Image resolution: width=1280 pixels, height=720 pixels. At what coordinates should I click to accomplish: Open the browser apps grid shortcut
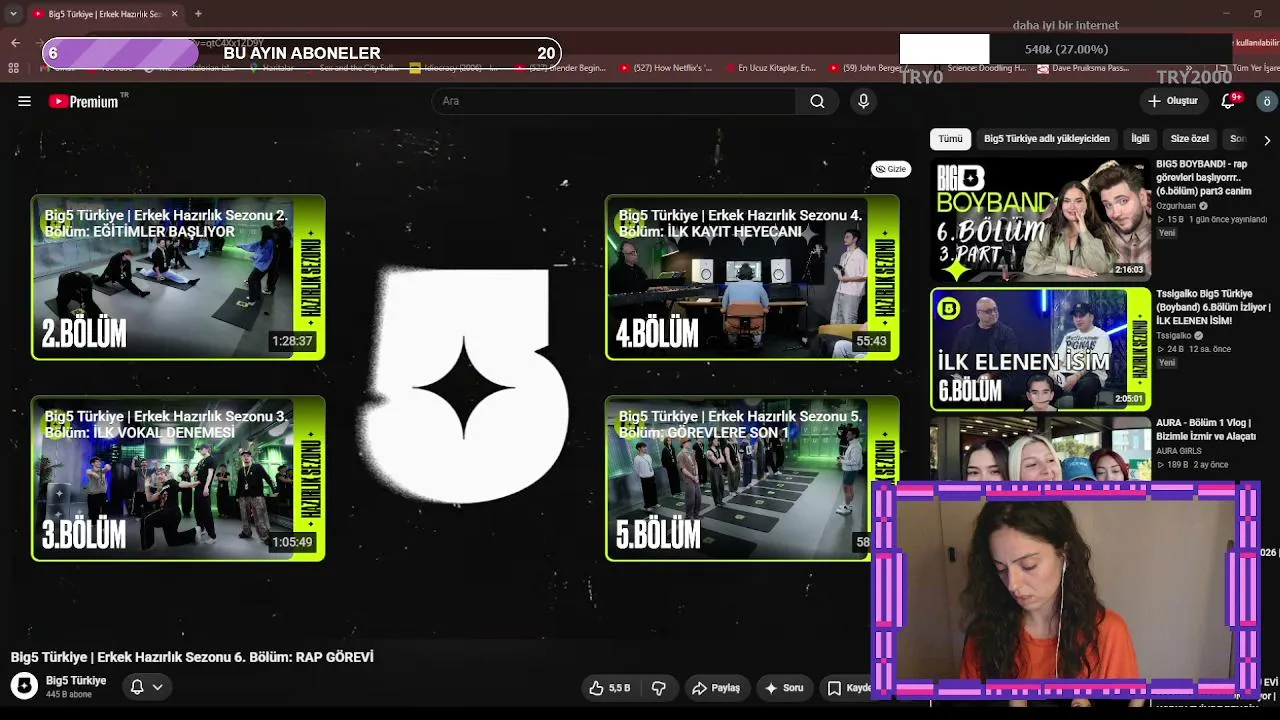pos(13,68)
